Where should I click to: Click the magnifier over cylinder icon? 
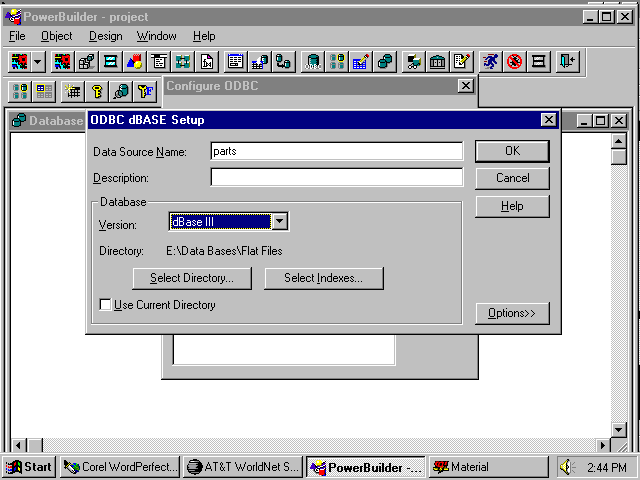(121, 91)
